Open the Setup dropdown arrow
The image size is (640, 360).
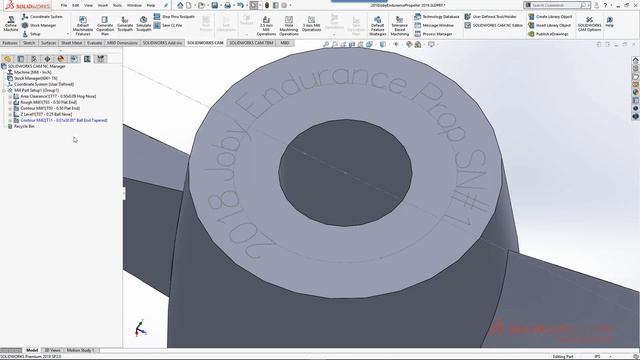[67, 34]
